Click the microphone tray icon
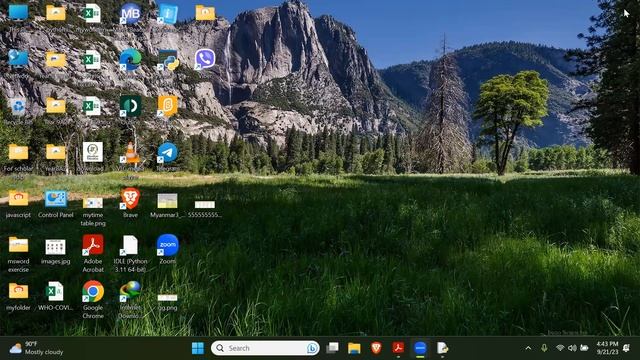The width and height of the screenshot is (640, 360). 544,348
